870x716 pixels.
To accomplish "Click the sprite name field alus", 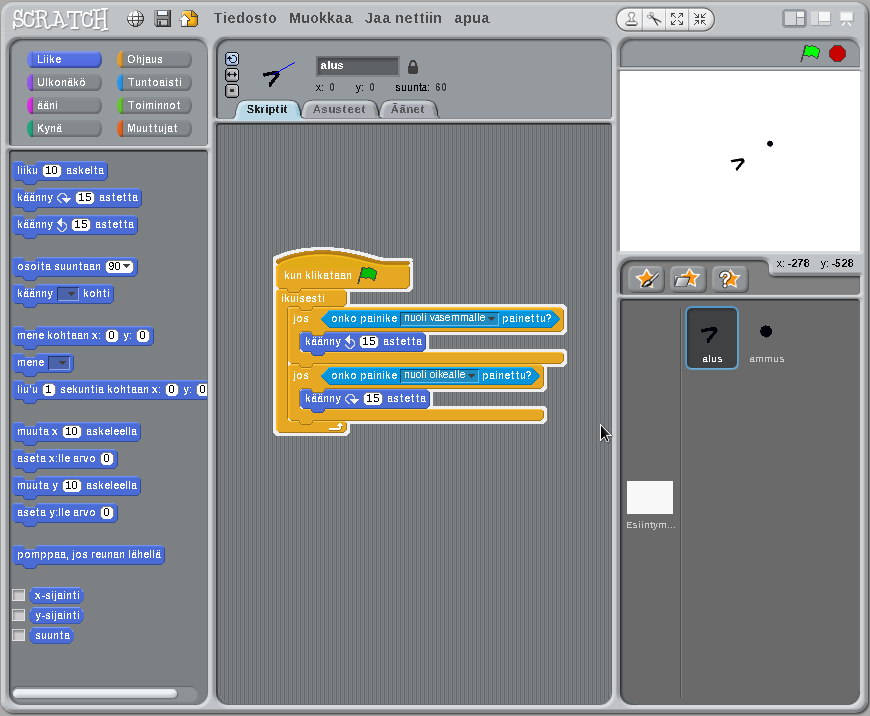I will [357, 65].
